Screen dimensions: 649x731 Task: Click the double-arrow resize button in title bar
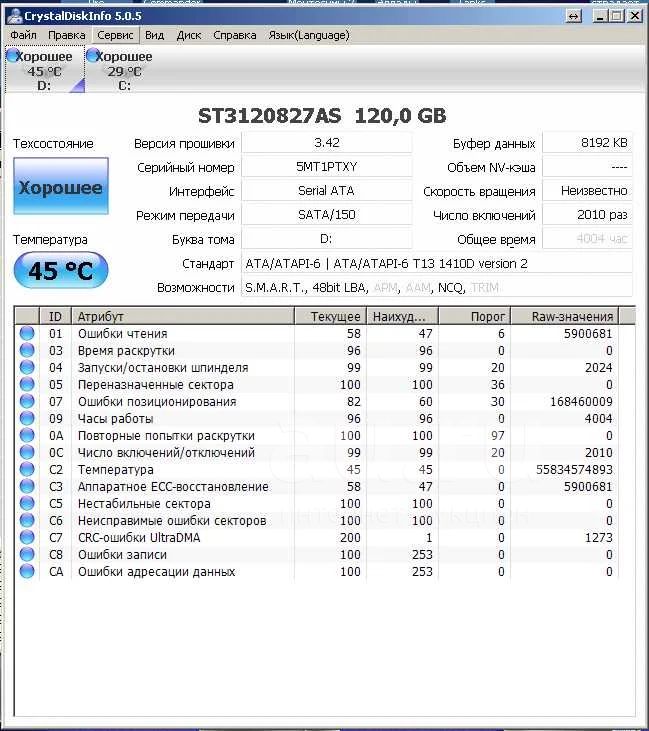pyautogui.click(x=574, y=16)
